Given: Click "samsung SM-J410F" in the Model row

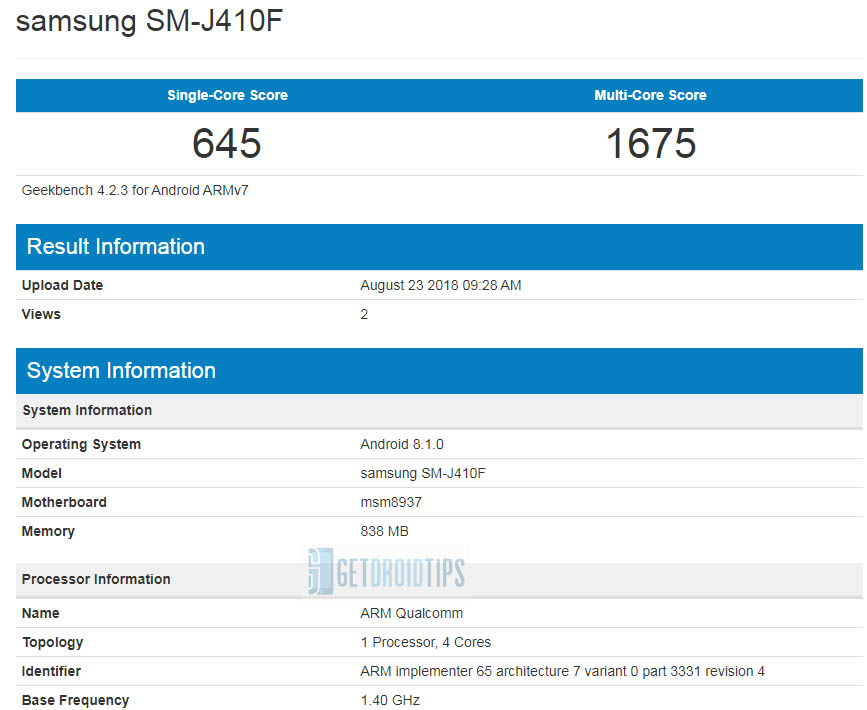Looking at the screenshot, I should 423,473.
